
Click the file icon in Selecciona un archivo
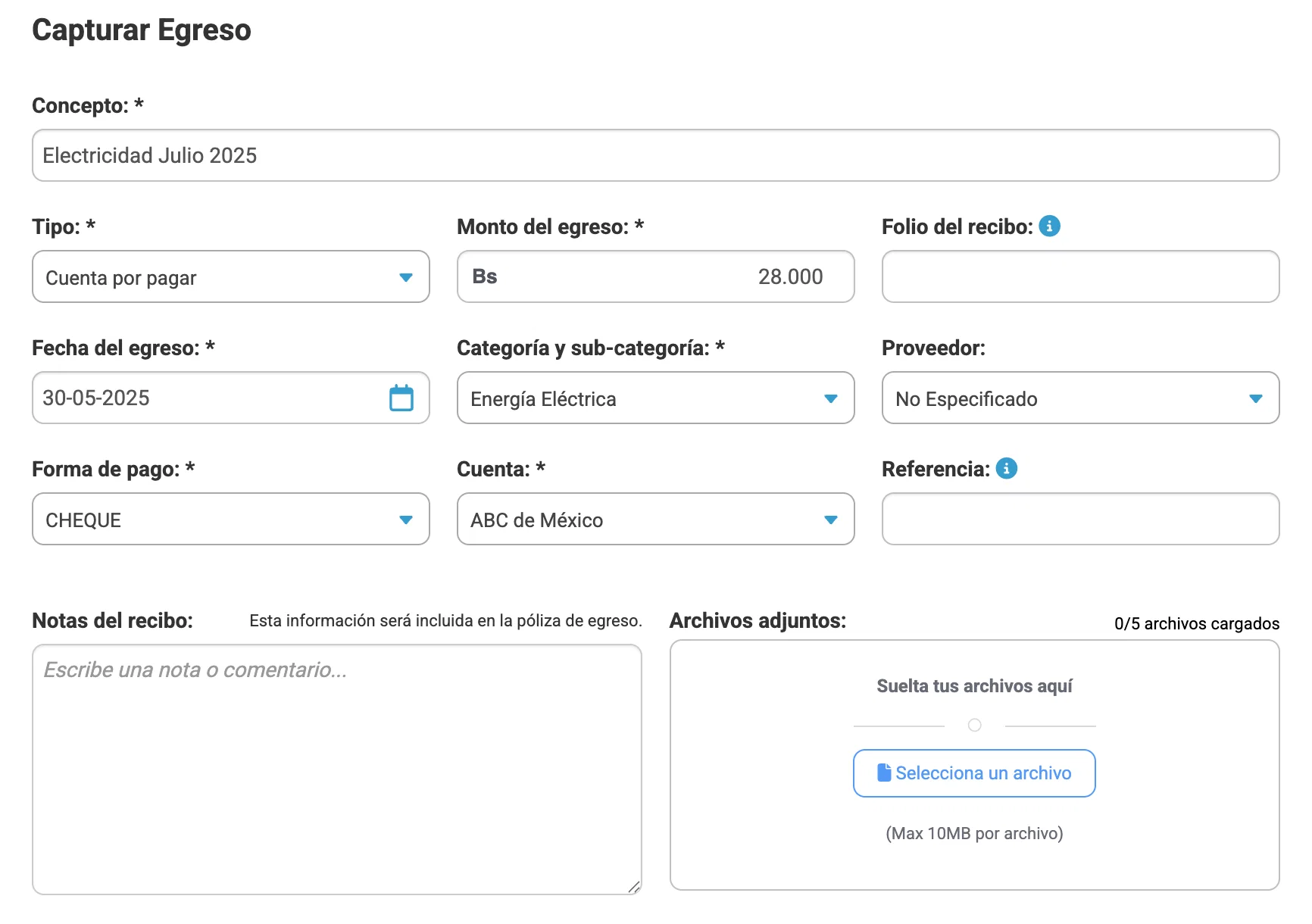pos(883,773)
